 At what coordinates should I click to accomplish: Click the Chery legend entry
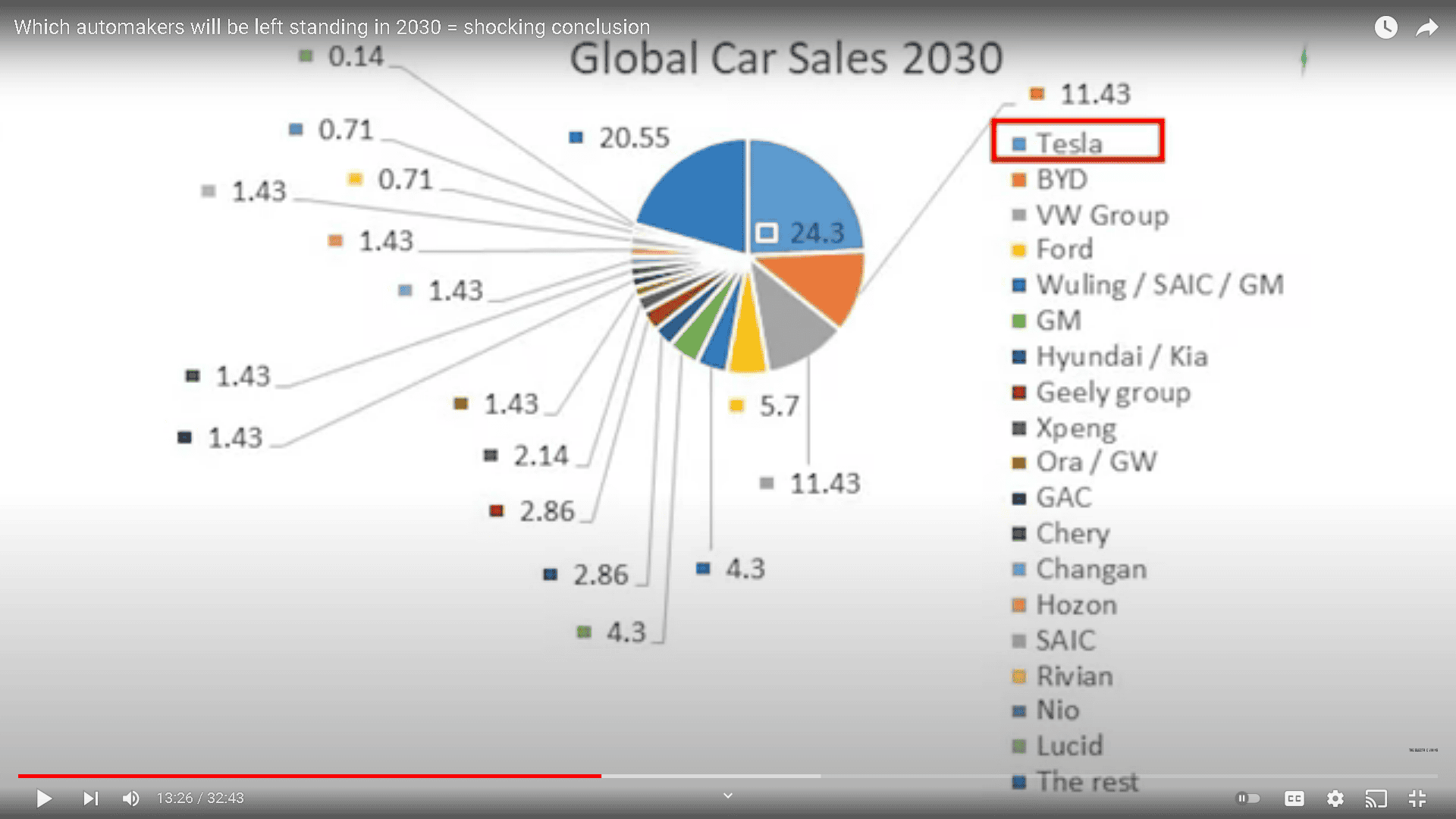coord(1061,534)
